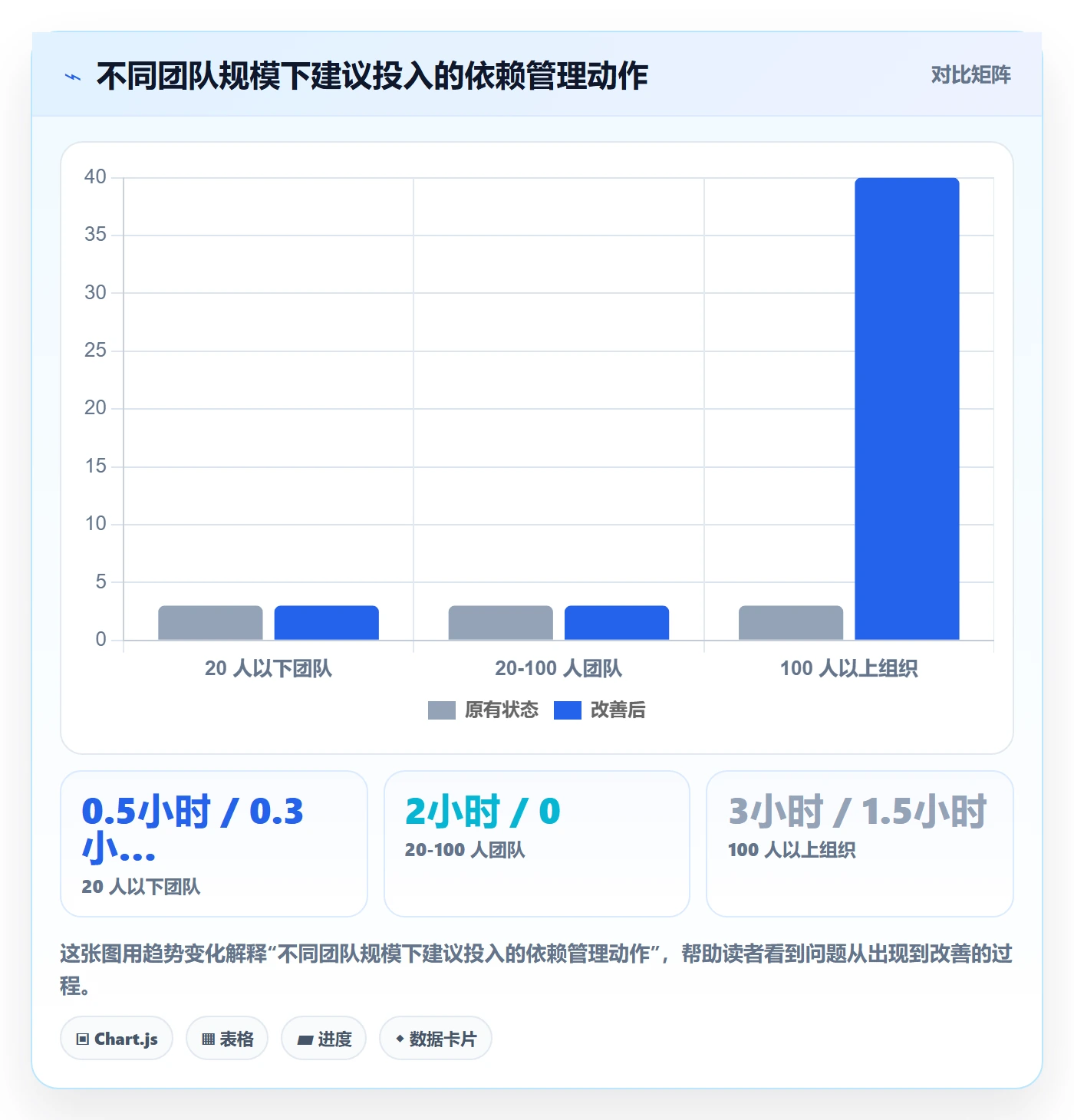Click the Chart.js chip square icon
The width and height of the screenshot is (1074, 1120).
[x=83, y=1039]
